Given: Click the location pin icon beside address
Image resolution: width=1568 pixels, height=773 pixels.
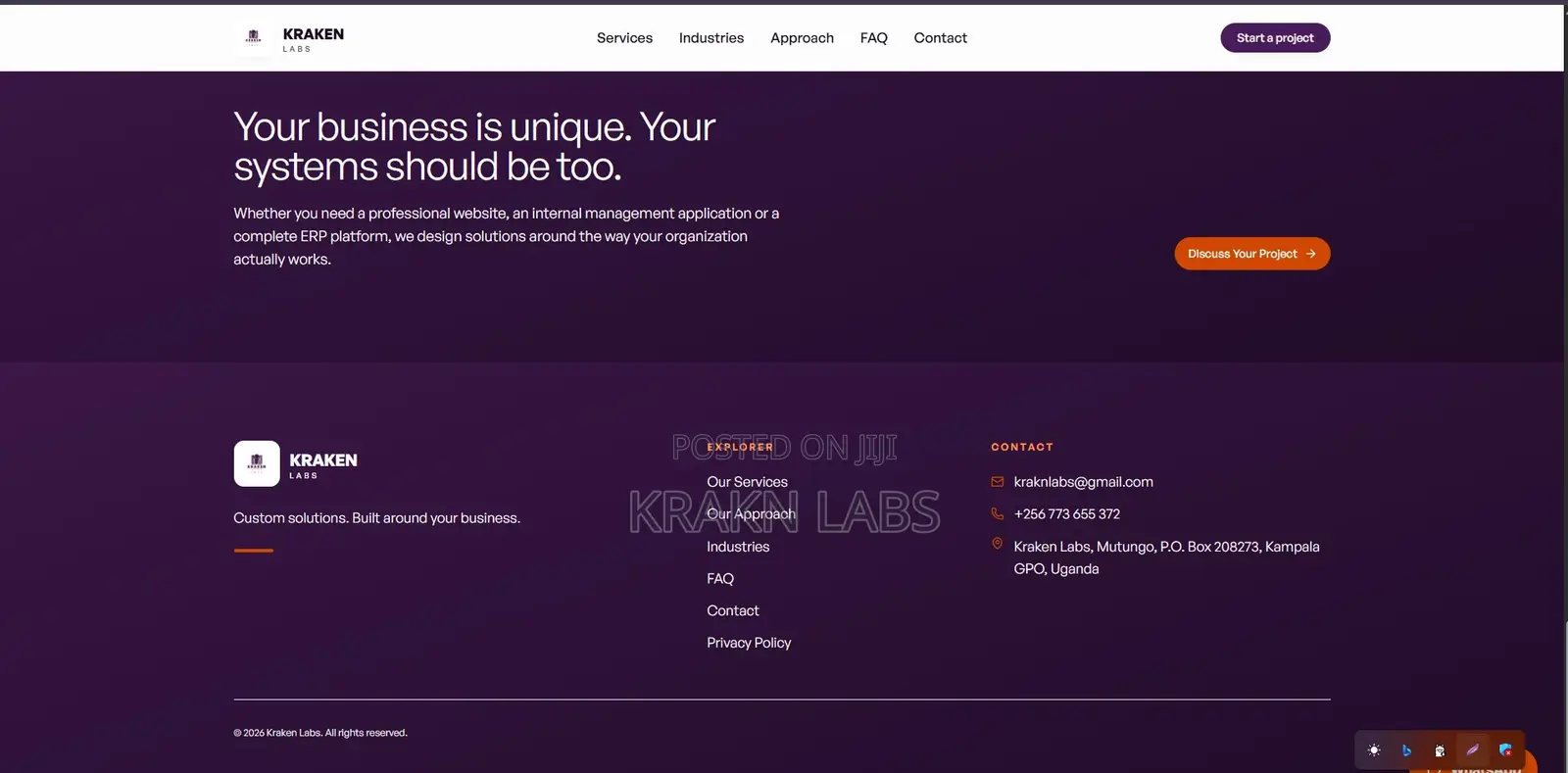Looking at the screenshot, I should [x=998, y=544].
